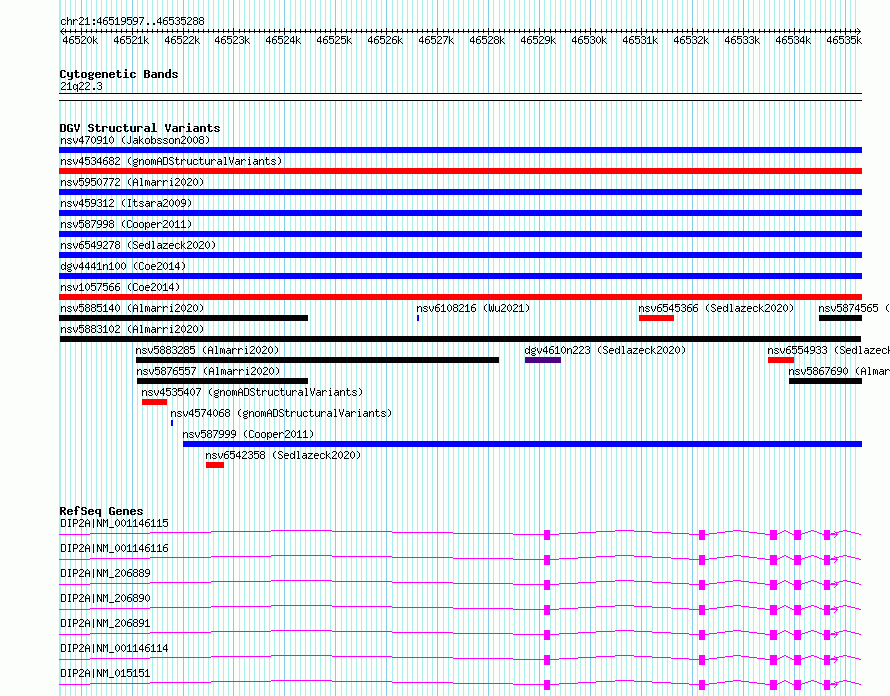Click red bar under nsv6545366
890x696 pixels.
[x=656, y=318]
